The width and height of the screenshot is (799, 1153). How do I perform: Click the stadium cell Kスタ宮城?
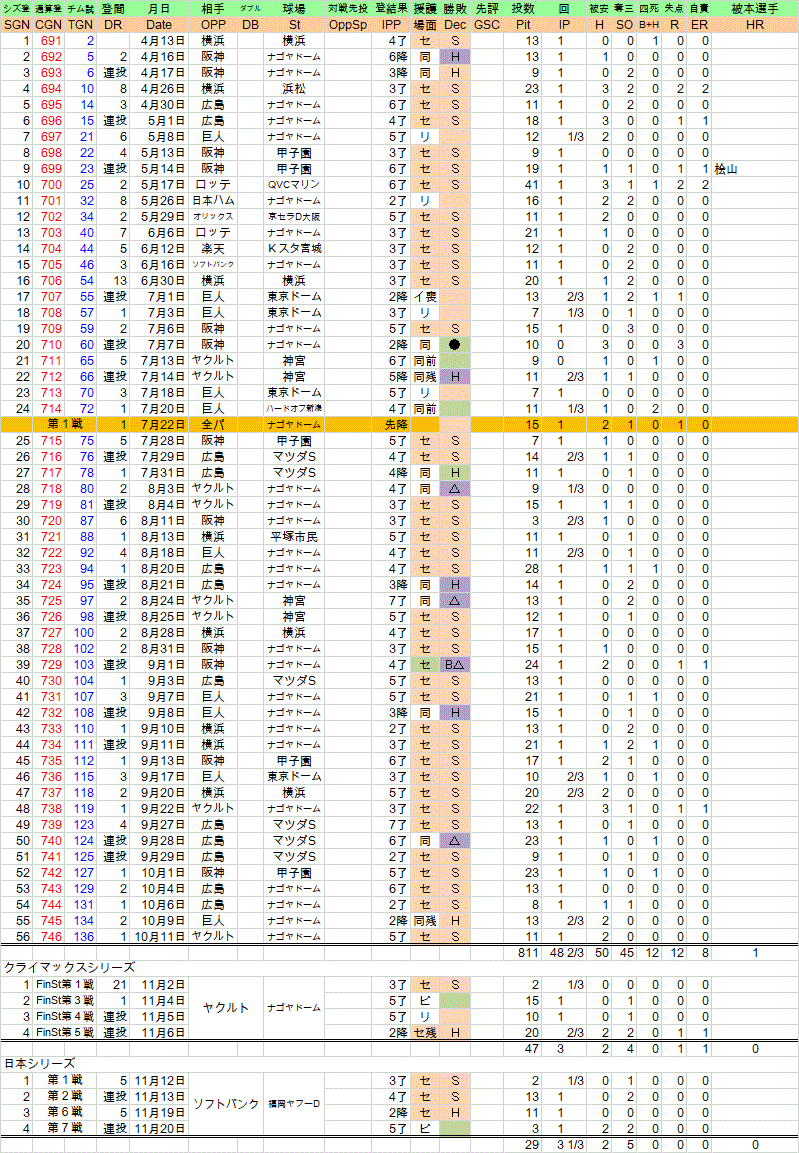click(294, 249)
